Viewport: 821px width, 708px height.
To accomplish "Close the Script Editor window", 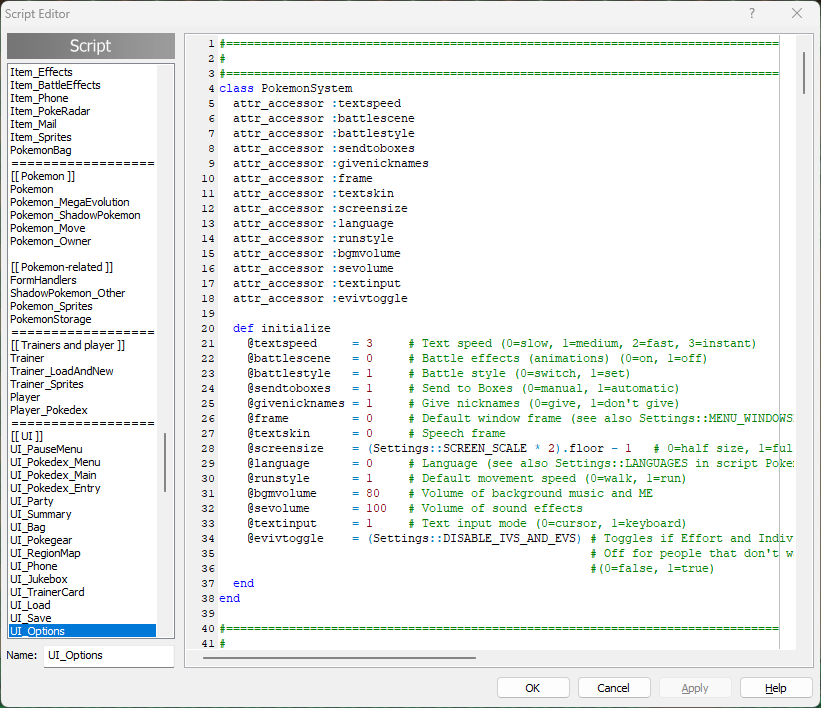I will coord(796,14).
